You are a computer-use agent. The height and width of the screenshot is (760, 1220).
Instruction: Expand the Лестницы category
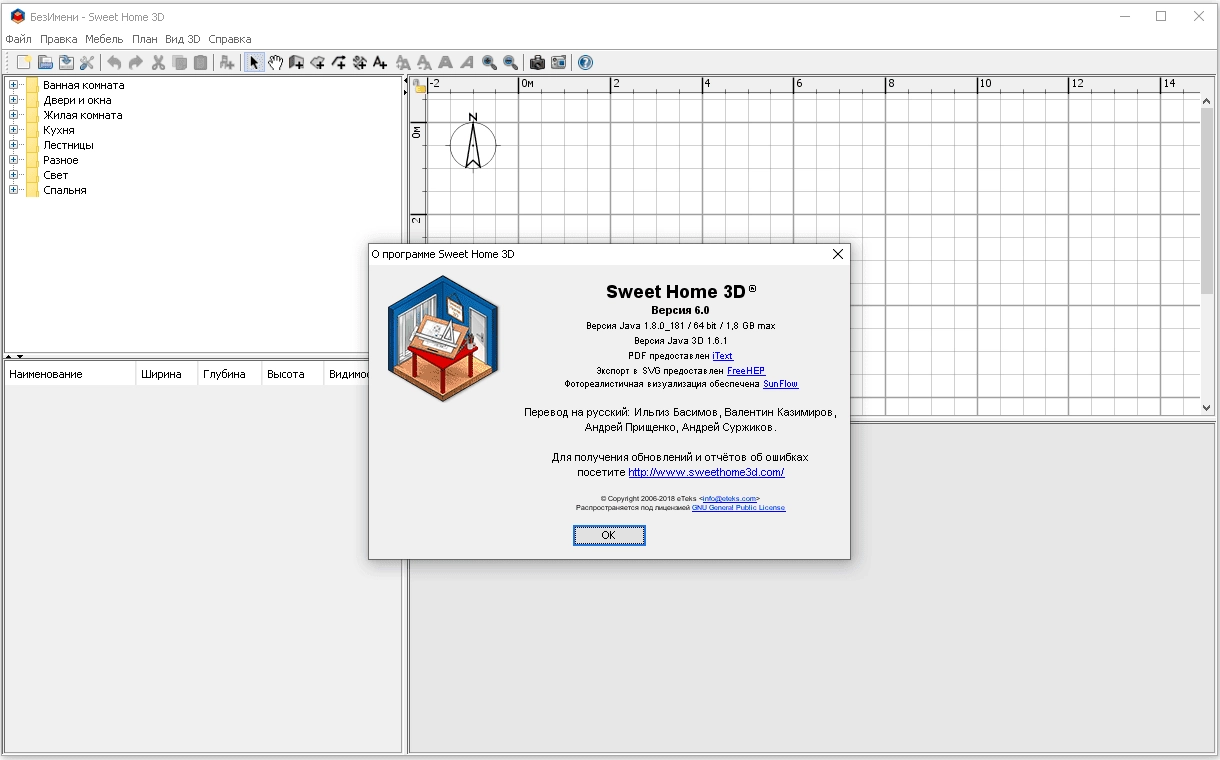point(14,145)
